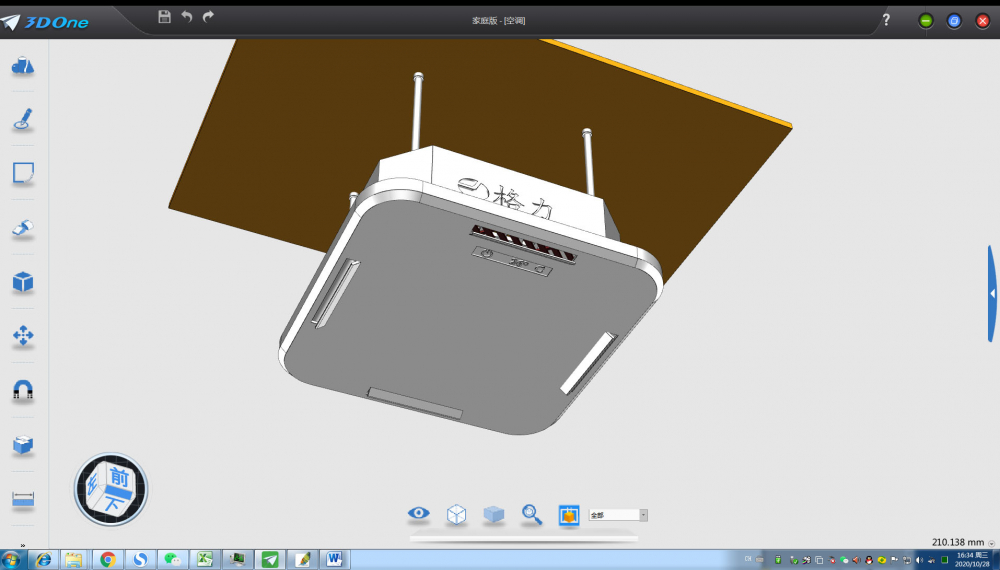Open the basic solids shapes tool
This screenshot has height=570, width=1000.
pyautogui.click(x=23, y=66)
